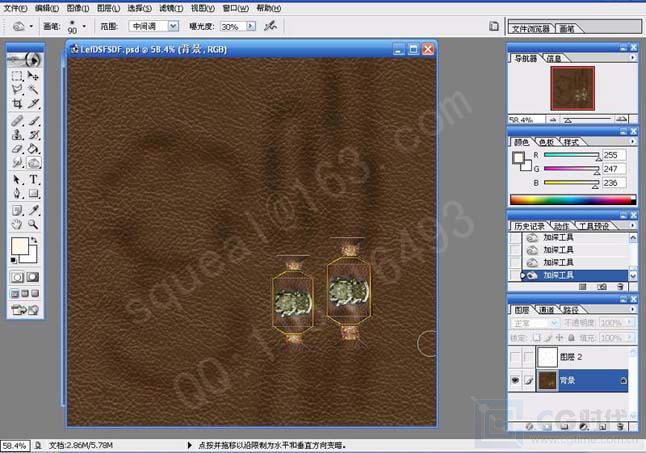Open the 文件(F) File menu
The height and width of the screenshot is (453, 646).
[x=16, y=8]
